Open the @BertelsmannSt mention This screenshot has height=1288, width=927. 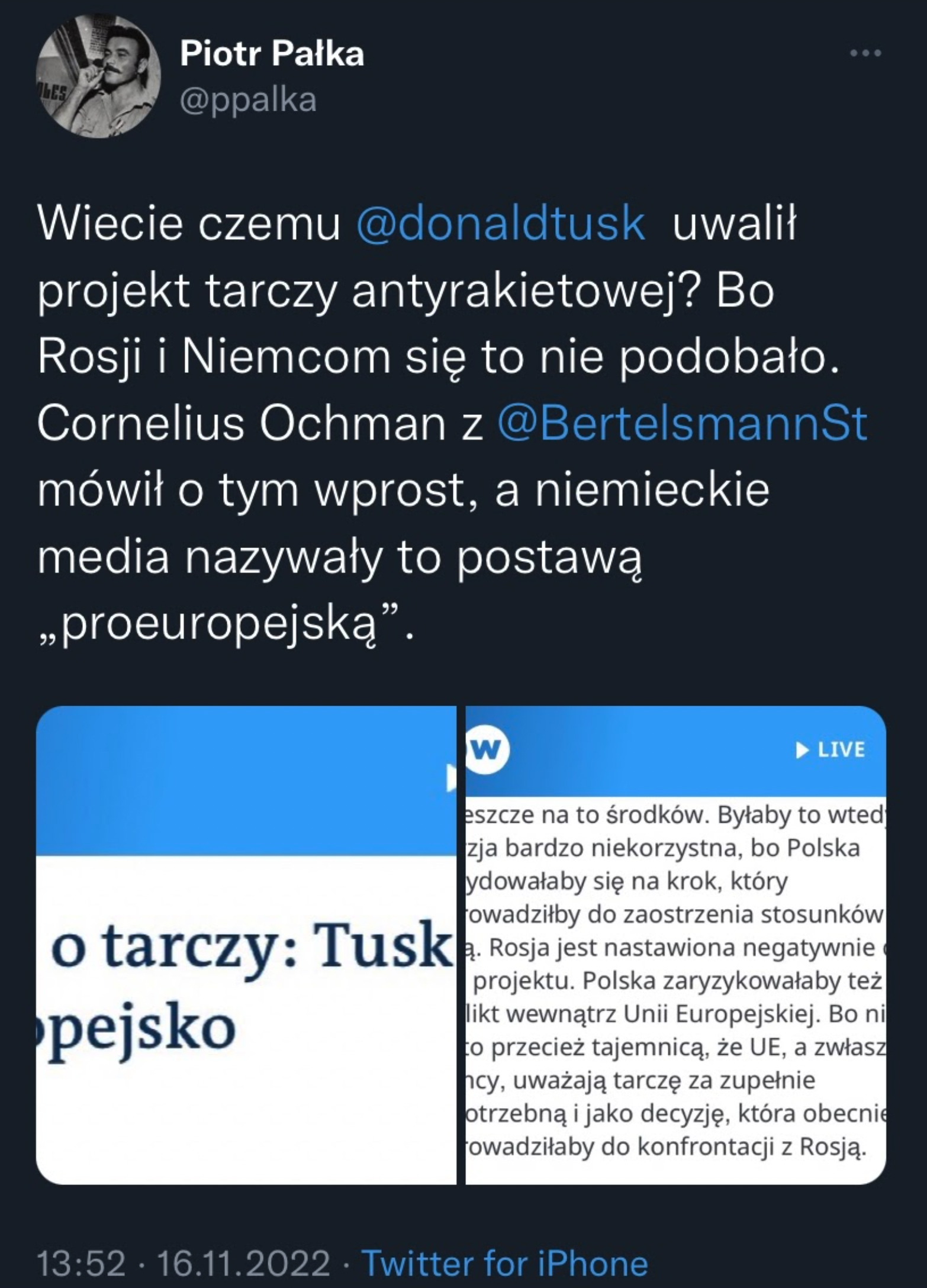tap(683, 424)
